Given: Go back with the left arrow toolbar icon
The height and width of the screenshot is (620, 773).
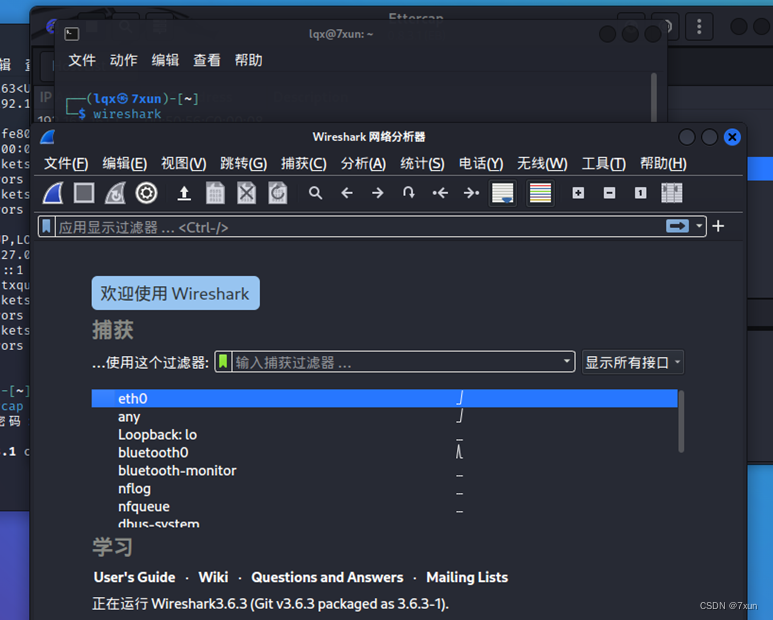Looking at the screenshot, I should coord(347,193).
